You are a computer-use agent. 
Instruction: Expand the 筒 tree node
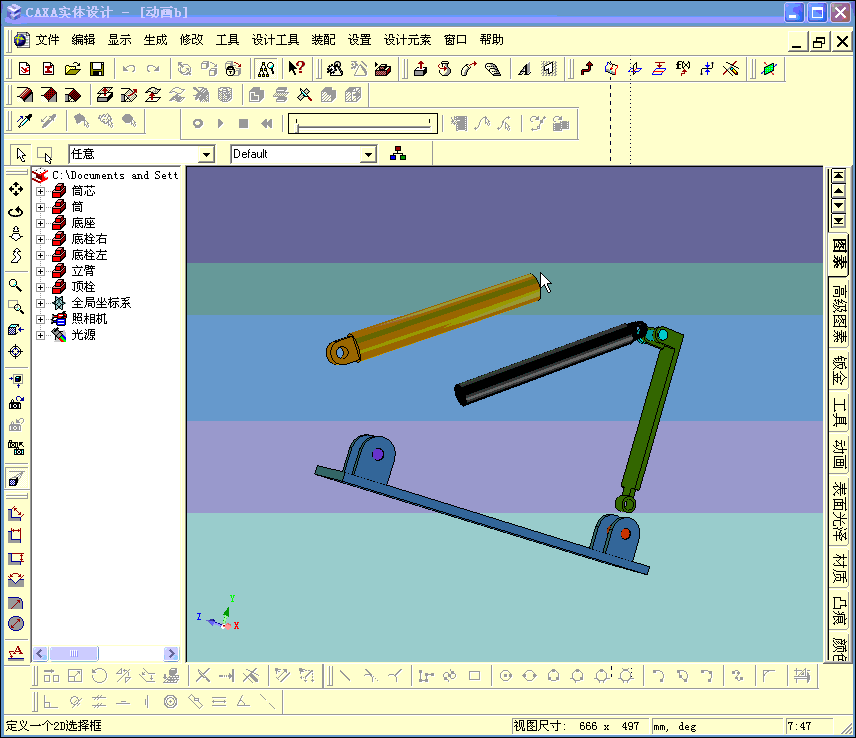click(x=40, y=207)
